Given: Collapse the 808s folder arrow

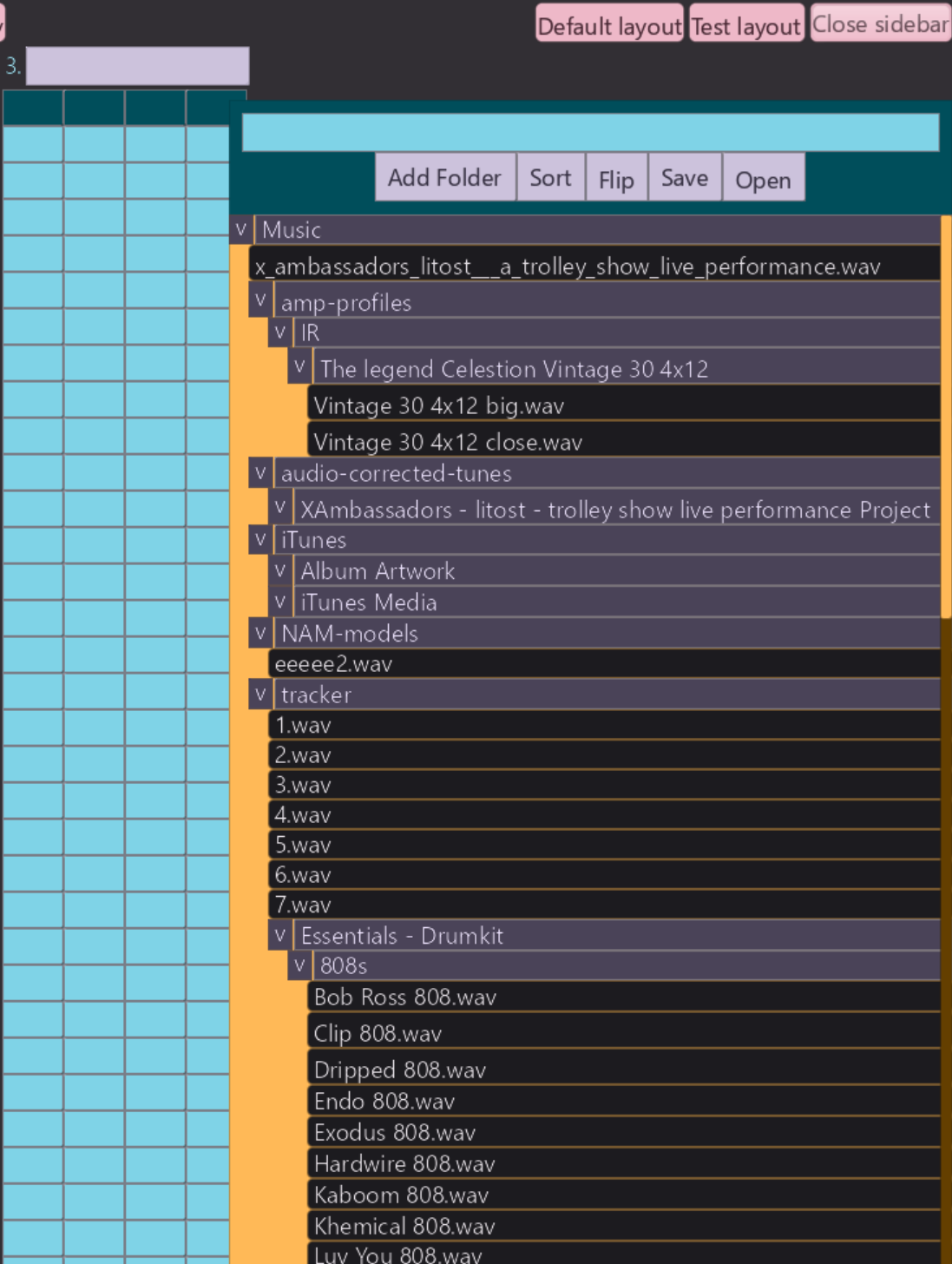Looking at the screenshot, I should [299, 964].
